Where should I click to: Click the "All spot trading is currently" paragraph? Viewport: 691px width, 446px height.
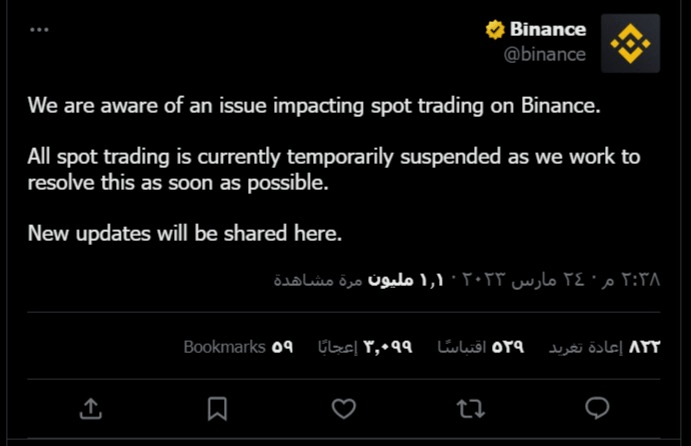(x=334, y=170)
